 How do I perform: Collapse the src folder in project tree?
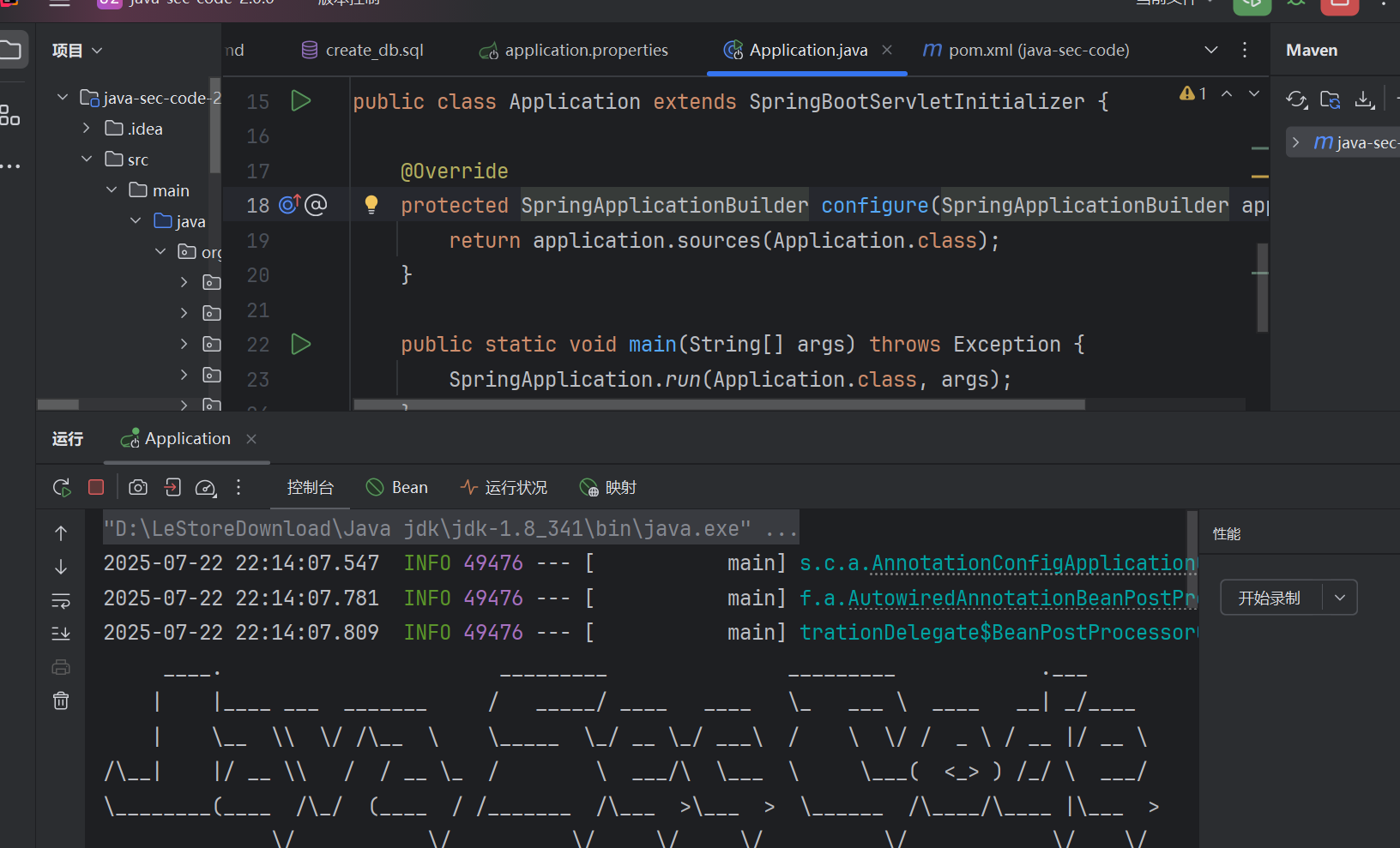pos(87,159)
